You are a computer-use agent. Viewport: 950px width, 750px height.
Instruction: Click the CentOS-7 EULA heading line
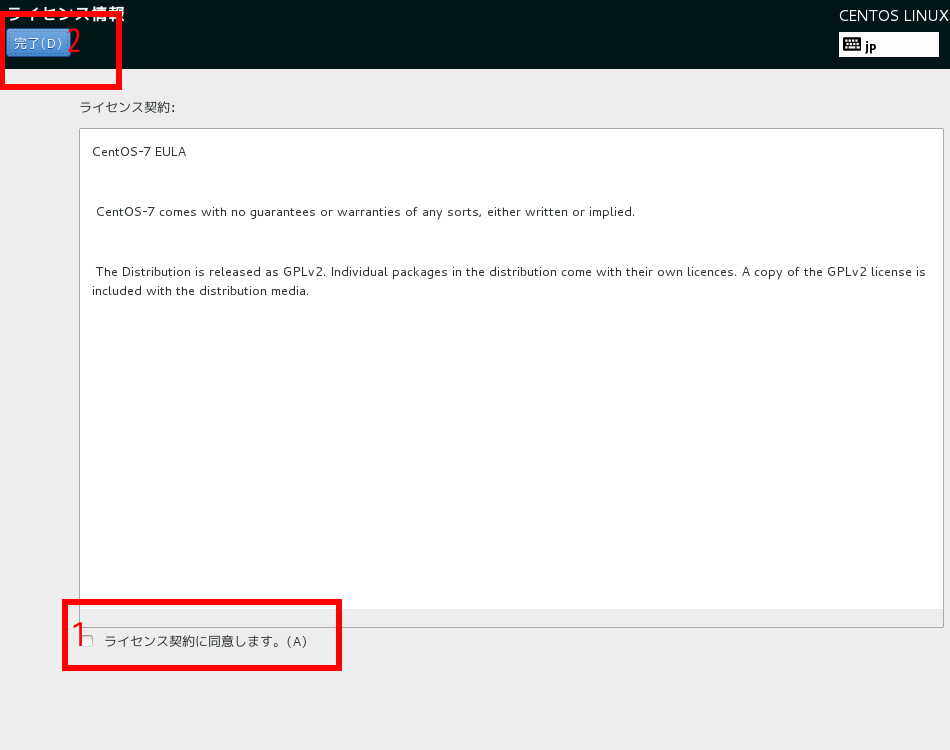pos(139,152)
